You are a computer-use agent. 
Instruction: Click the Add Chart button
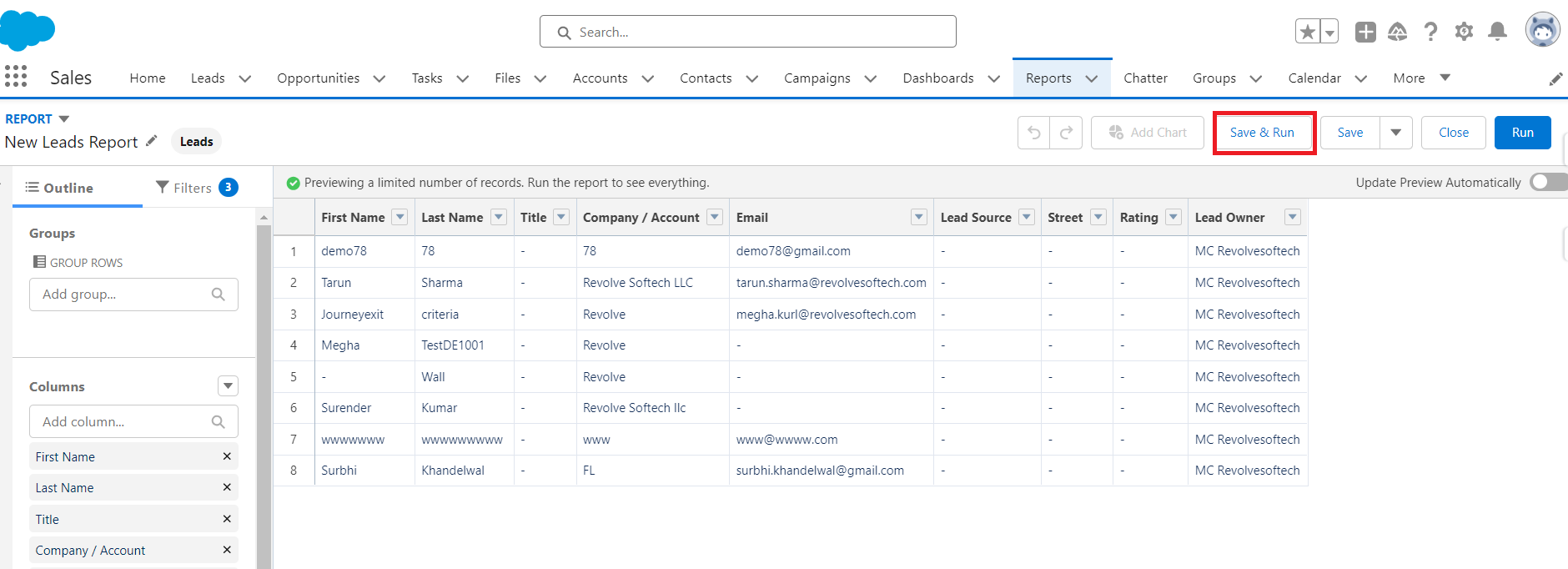pos(1148,133)
